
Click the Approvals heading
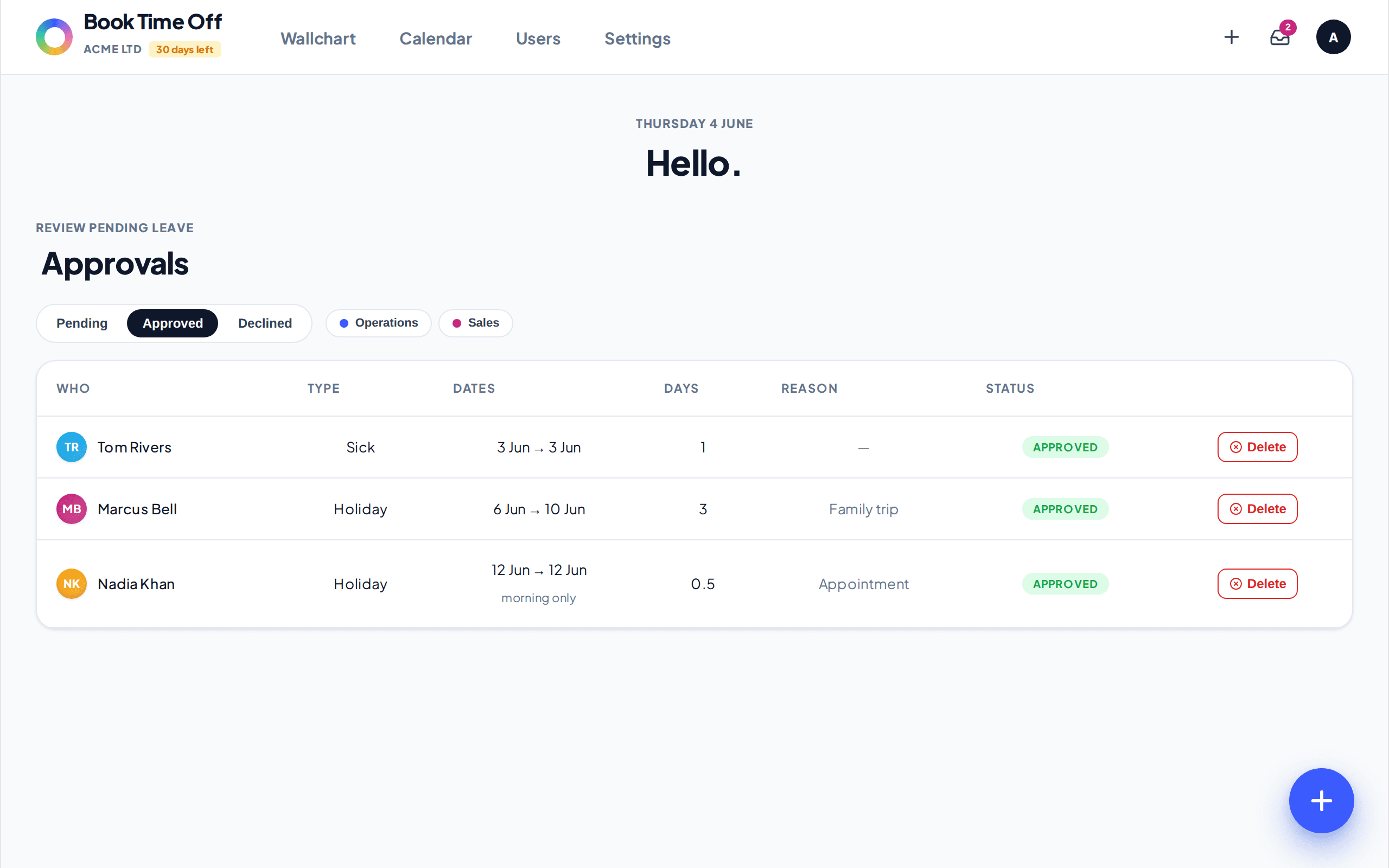coord(115,264)
